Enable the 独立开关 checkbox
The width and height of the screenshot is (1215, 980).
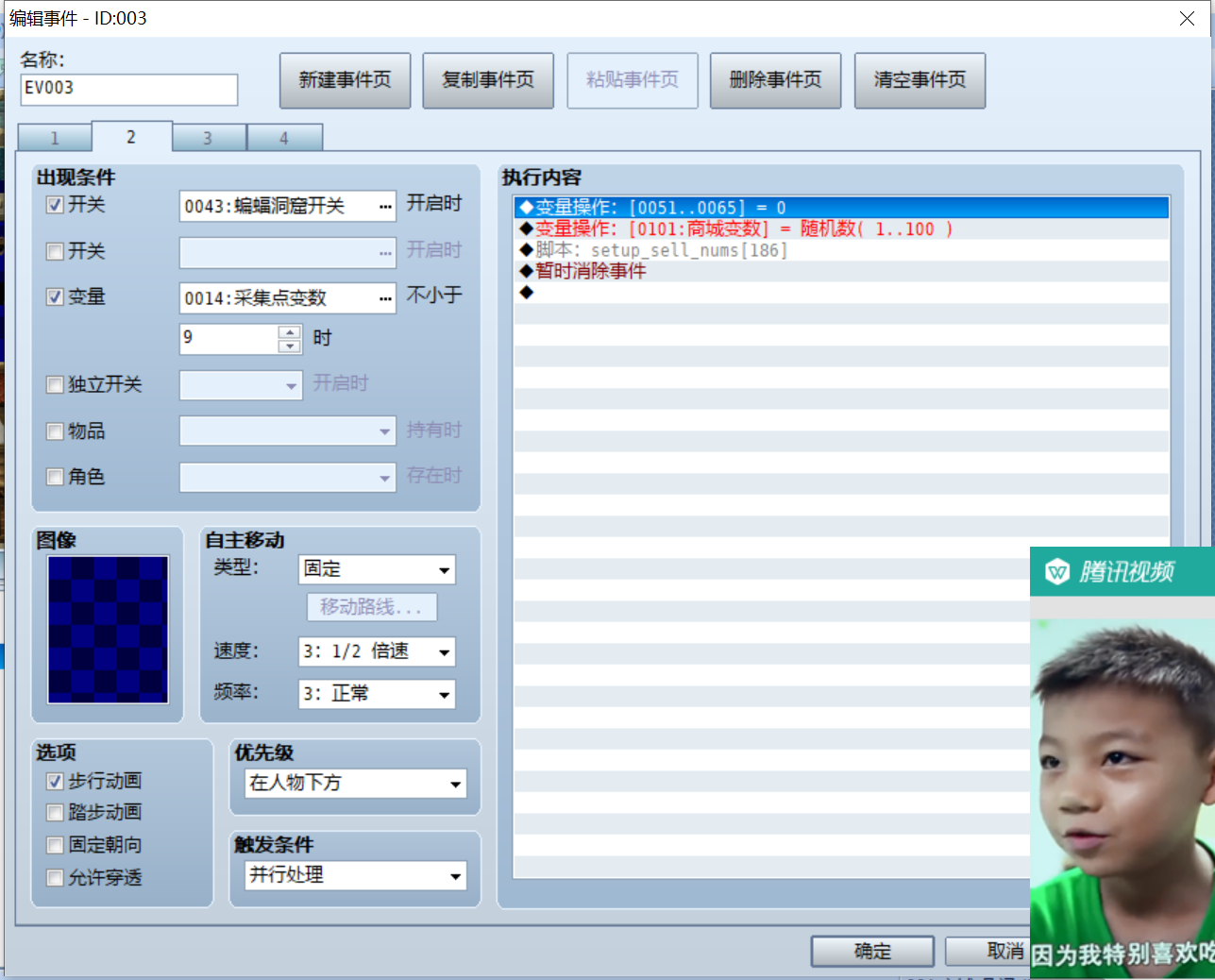point(55,384)
